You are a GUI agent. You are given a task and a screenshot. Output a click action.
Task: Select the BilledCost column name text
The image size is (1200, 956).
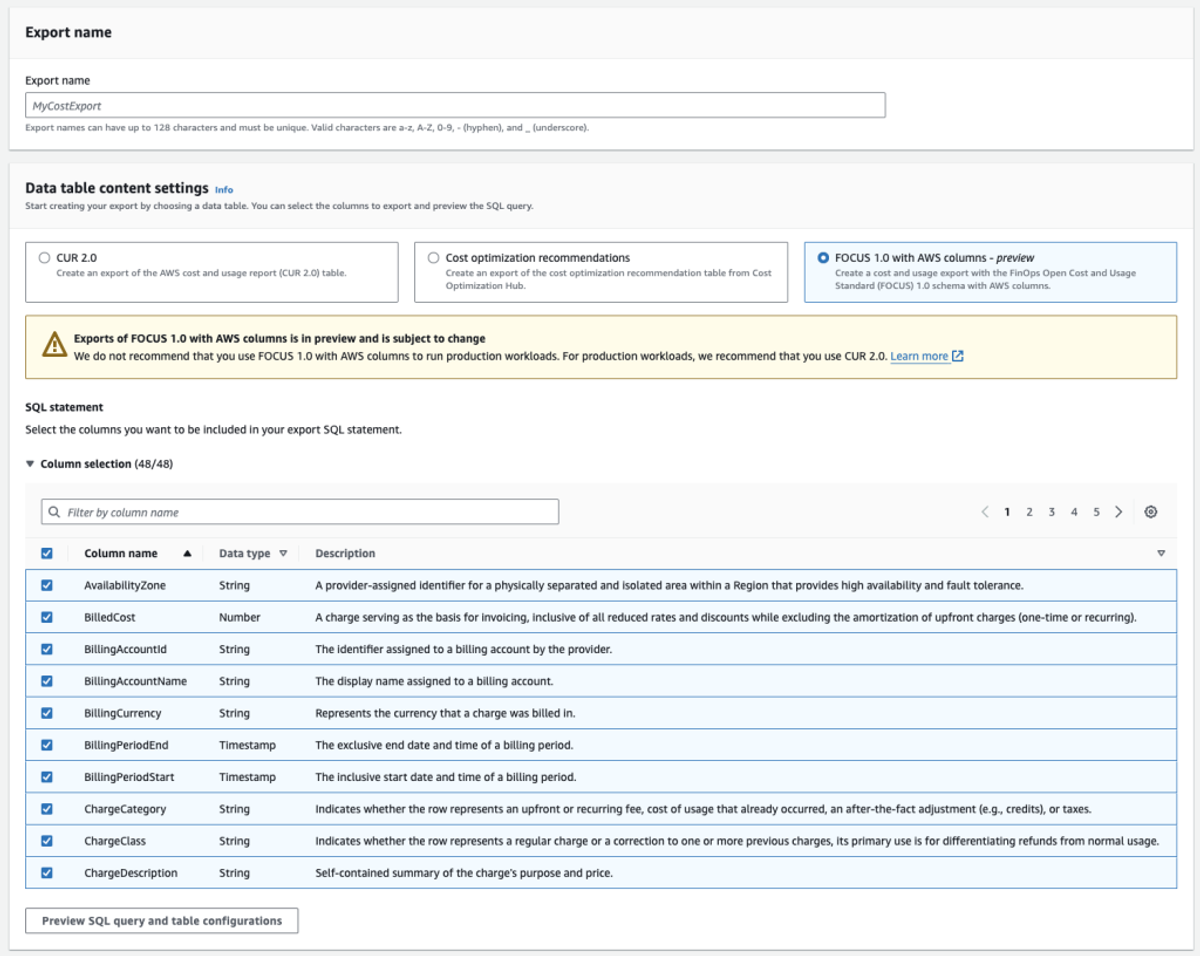[x=109, y=617]
